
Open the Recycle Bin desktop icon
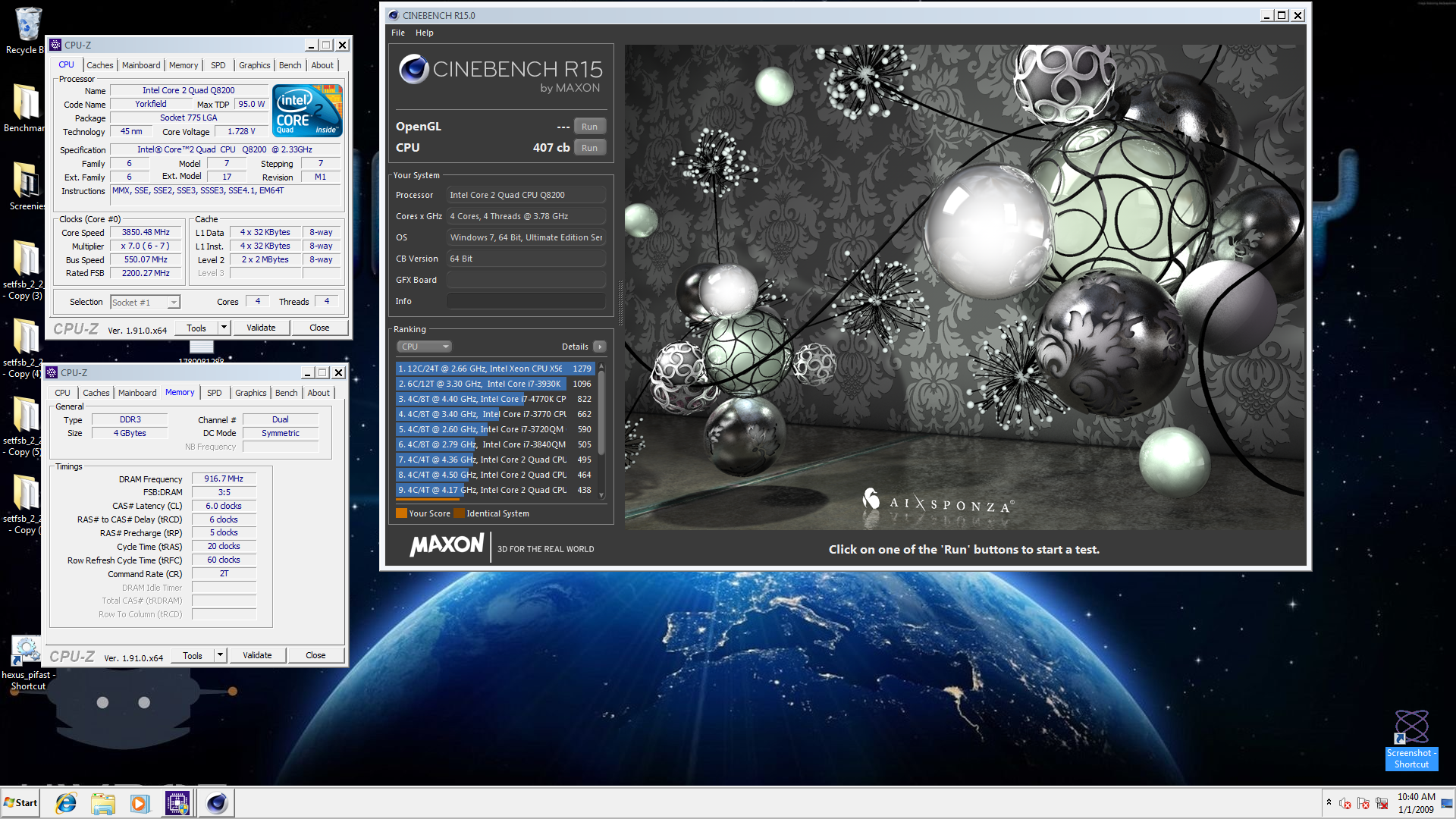point(27,30)
